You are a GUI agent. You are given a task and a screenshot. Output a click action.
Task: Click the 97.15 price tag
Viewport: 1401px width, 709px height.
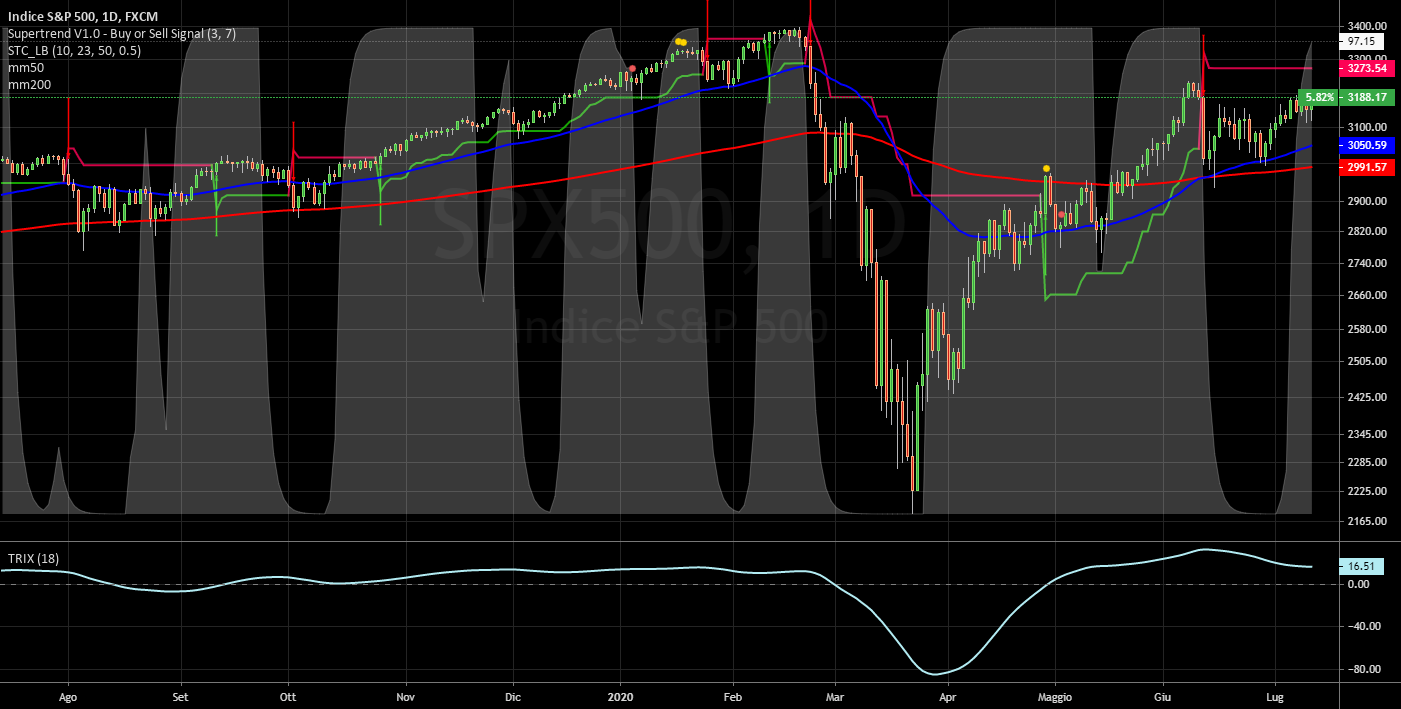point(1361,41)
